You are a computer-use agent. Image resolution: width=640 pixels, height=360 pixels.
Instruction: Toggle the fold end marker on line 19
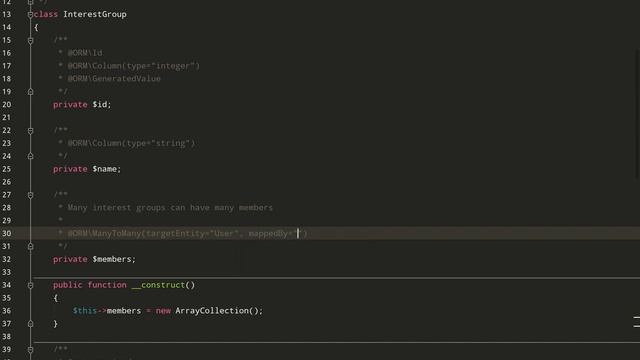pos(31,92)
